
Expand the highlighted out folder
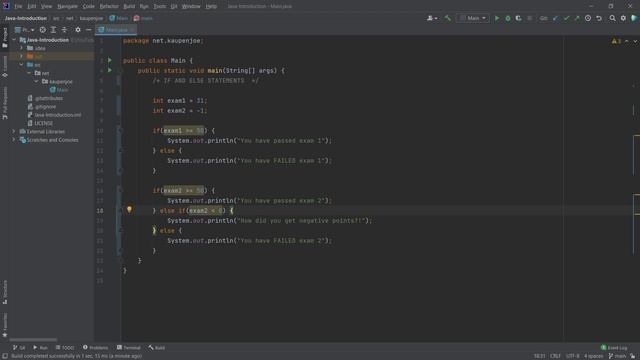[x=22, y=56]
